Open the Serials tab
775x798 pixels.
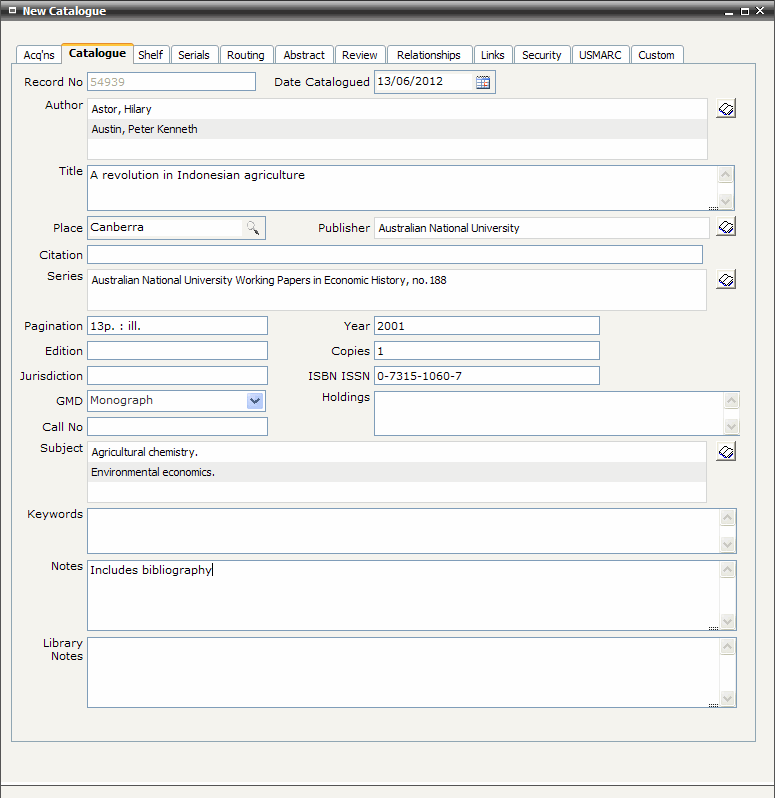194,55
